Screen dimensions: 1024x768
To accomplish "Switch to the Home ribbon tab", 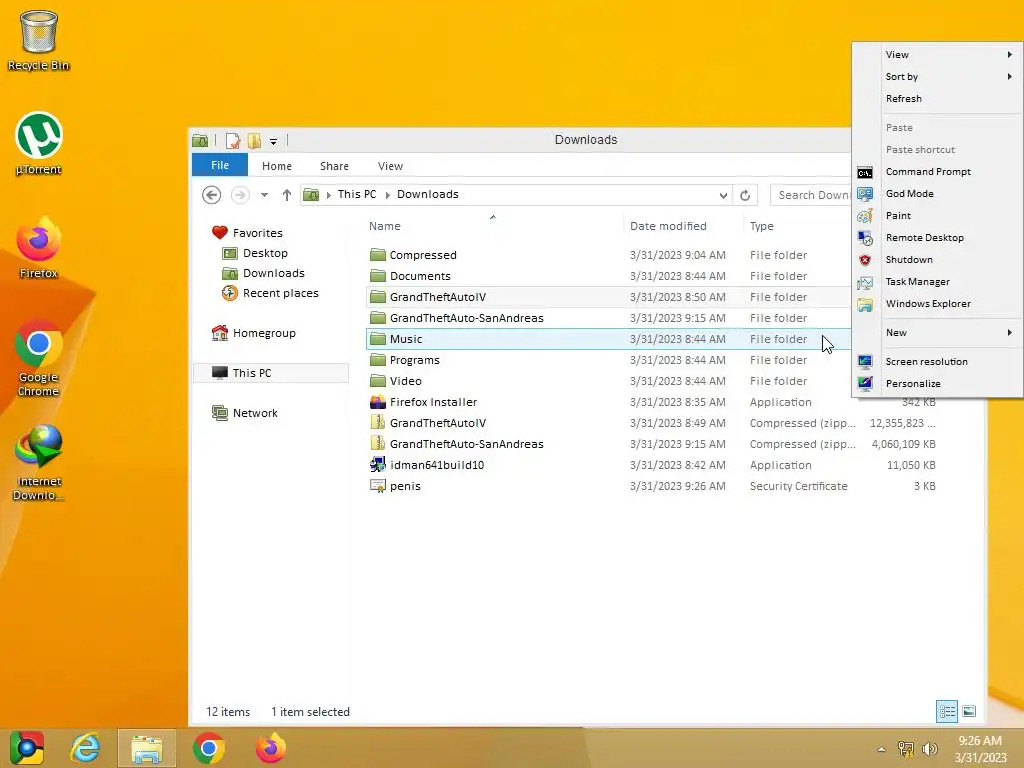I will (277, 166).
